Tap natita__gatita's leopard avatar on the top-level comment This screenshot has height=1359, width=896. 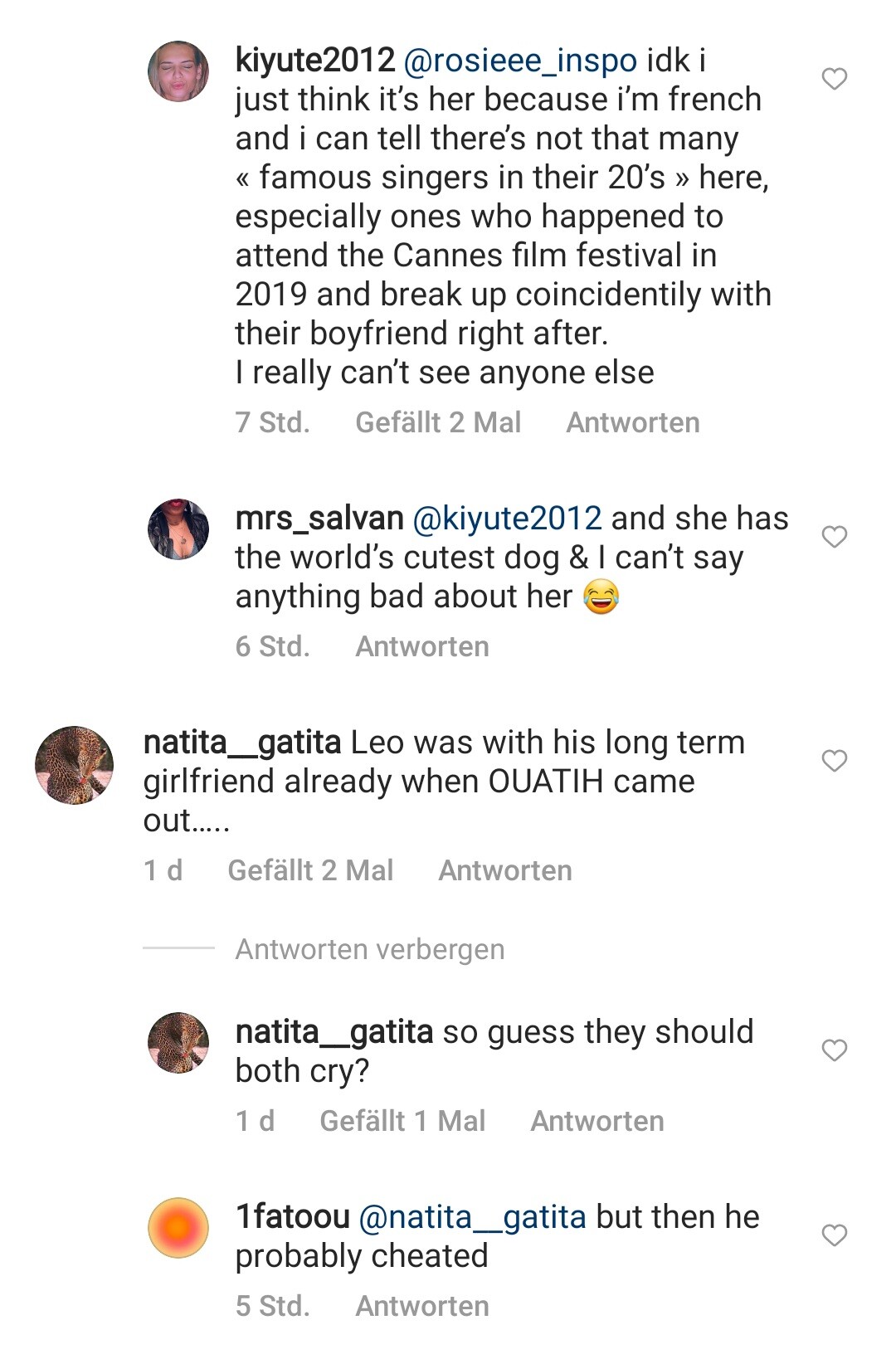(x=75, y=765)
